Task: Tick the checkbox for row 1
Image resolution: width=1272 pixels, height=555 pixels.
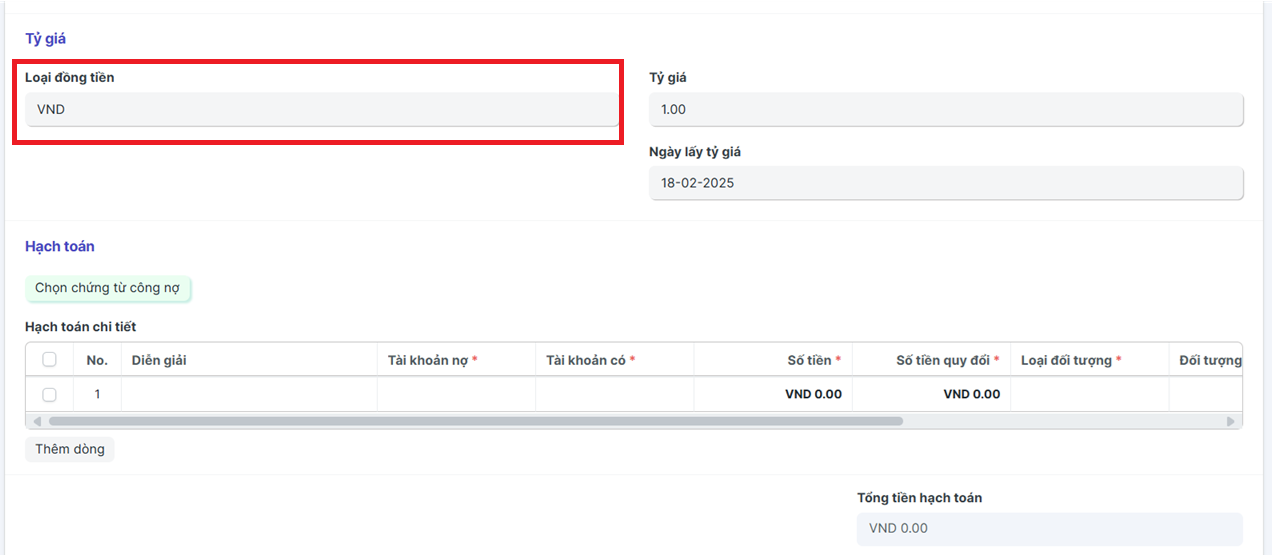Action: (49, 395)
